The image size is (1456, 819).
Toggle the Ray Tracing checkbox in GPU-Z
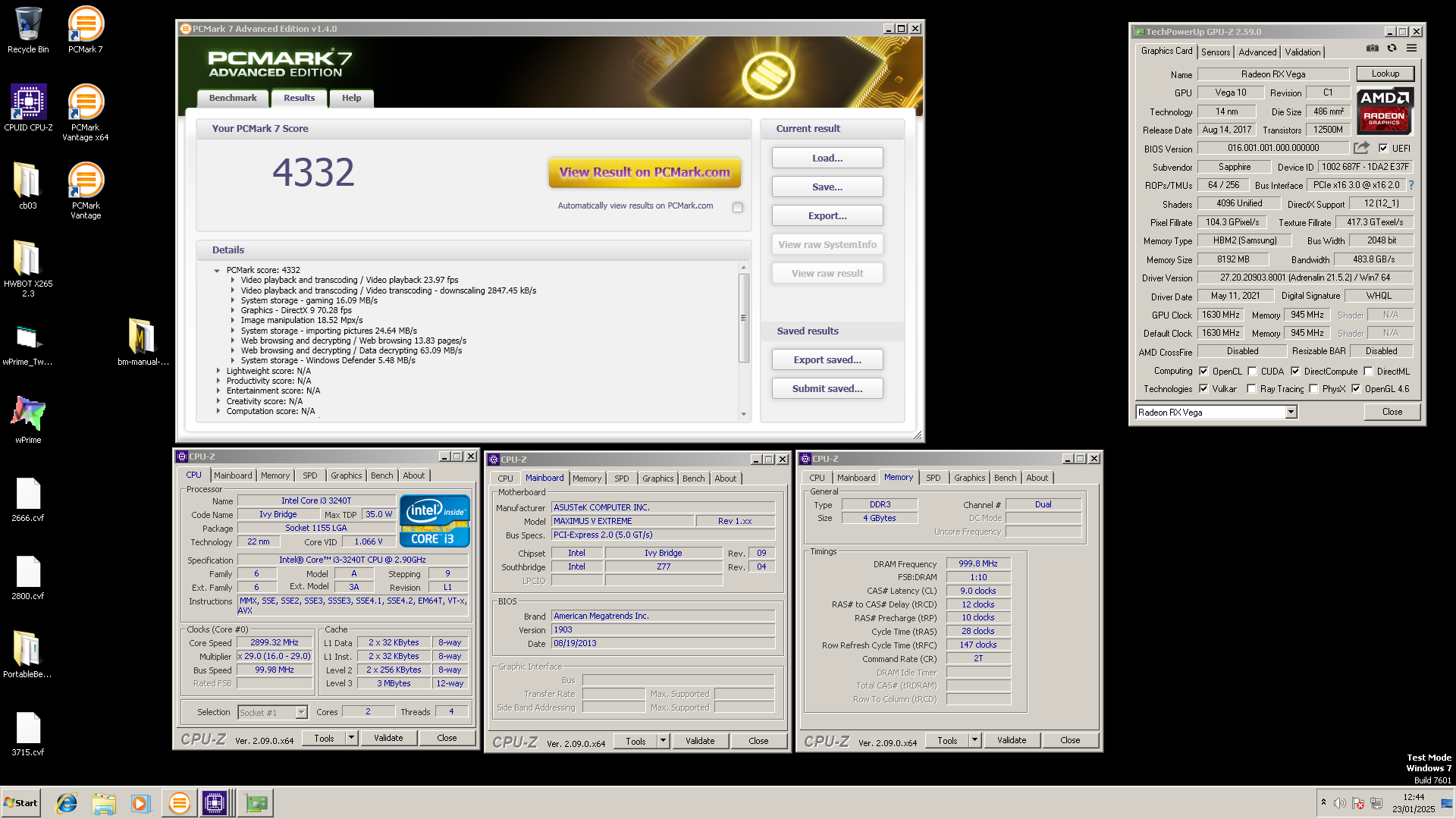pos(1252,389)
